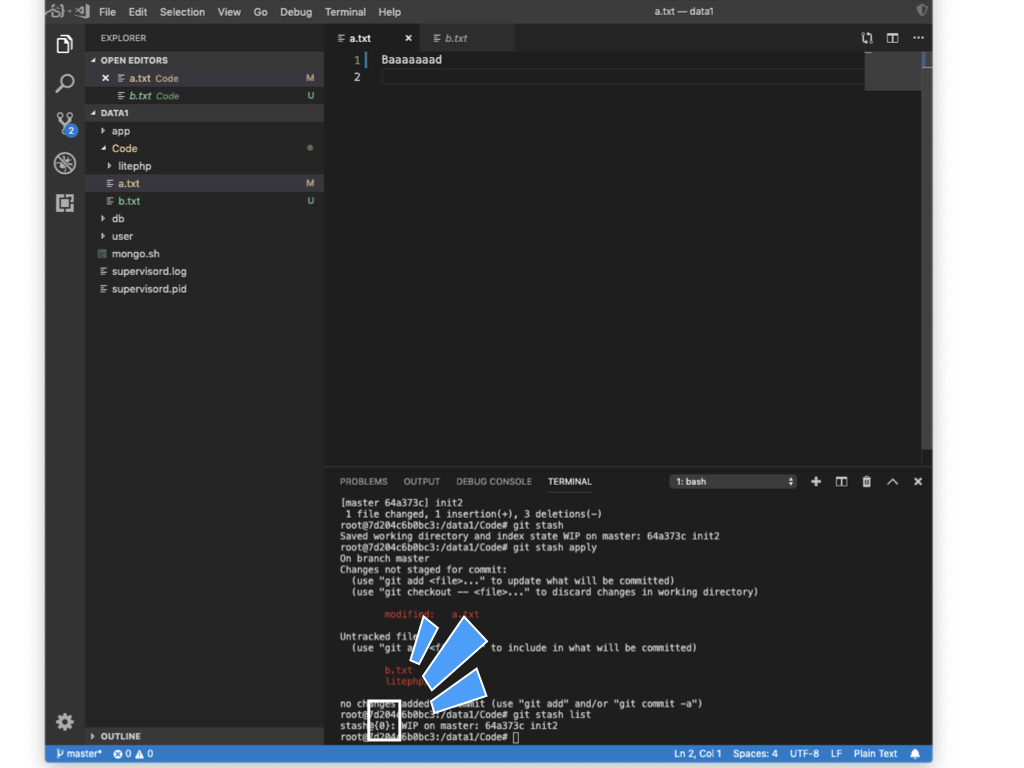Click the split editor icon
This screenshot has height=768, width=1024.
pyautogui.click(x=892, y=38)
